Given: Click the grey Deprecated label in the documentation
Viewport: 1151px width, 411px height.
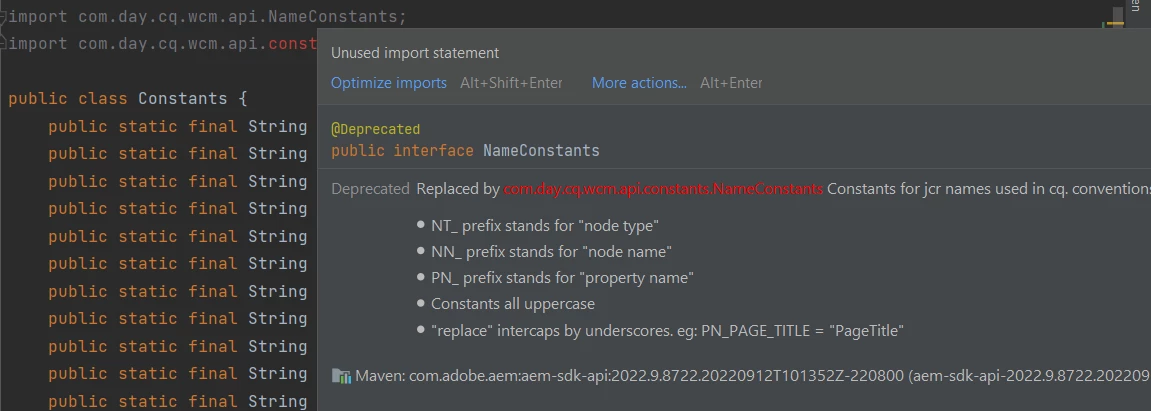Looking at the screenshot, I should coord(370,188).
